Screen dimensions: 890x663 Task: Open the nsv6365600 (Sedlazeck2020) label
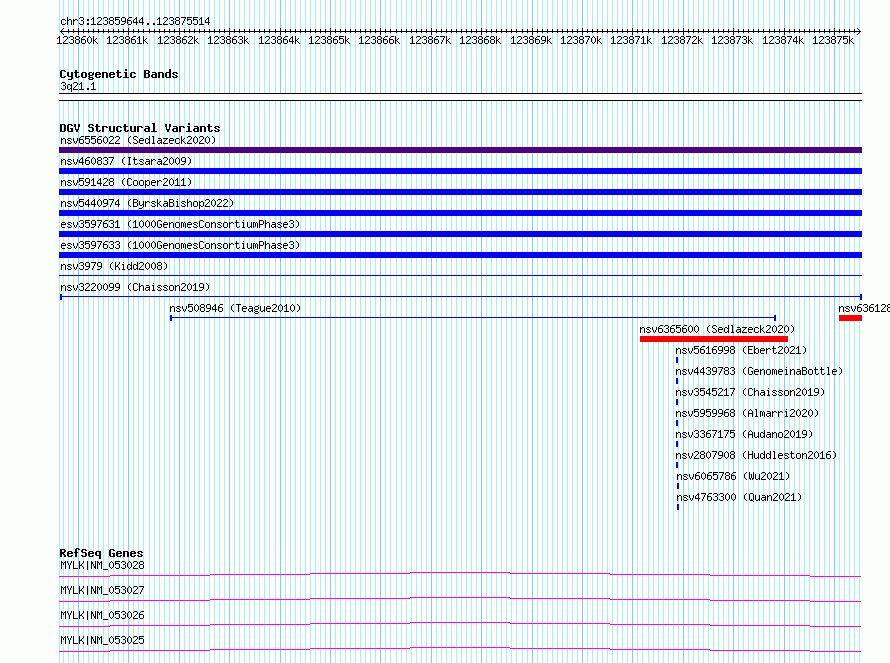tap(717, 329)
